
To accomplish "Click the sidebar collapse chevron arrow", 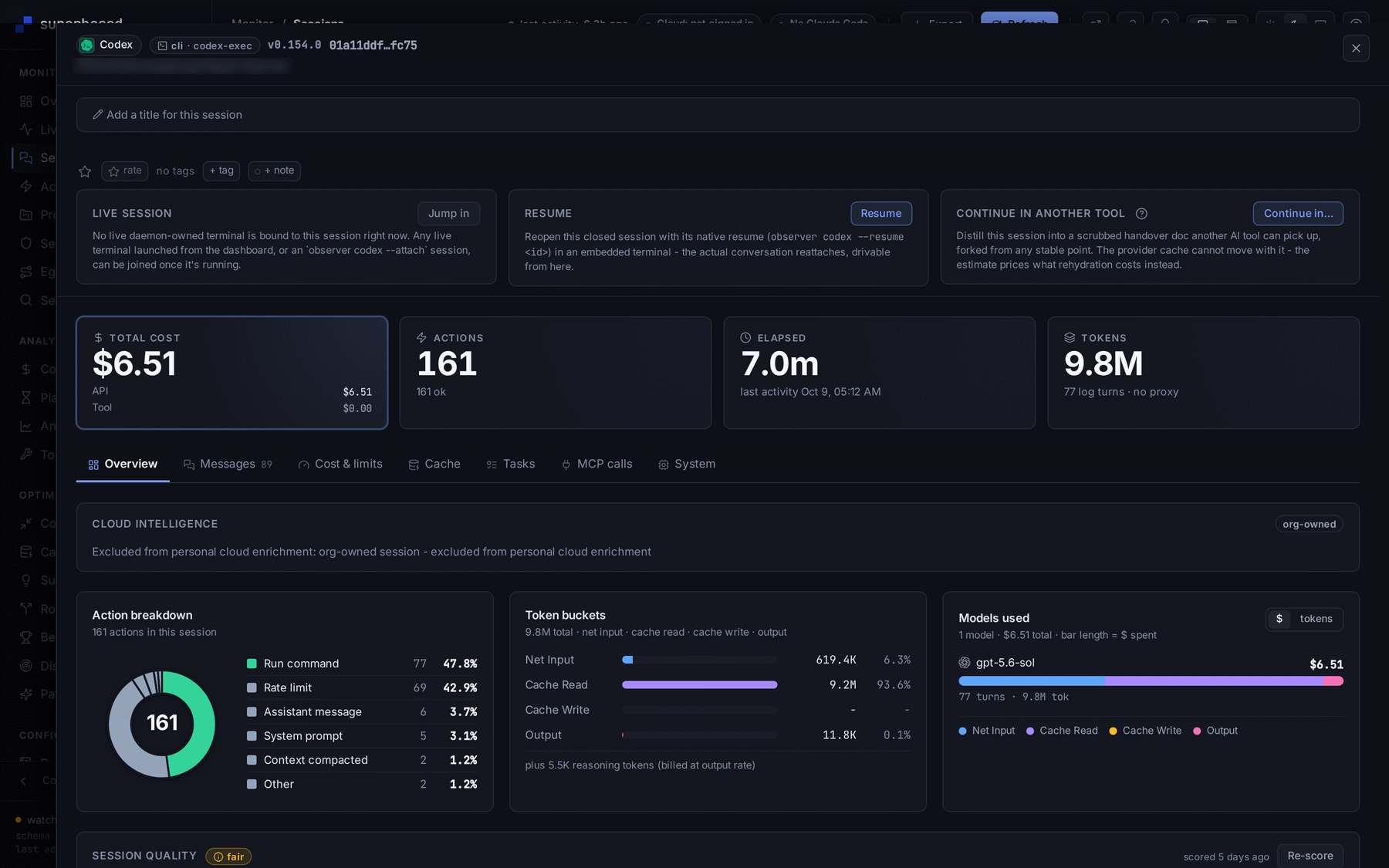I will coord(23,781).
